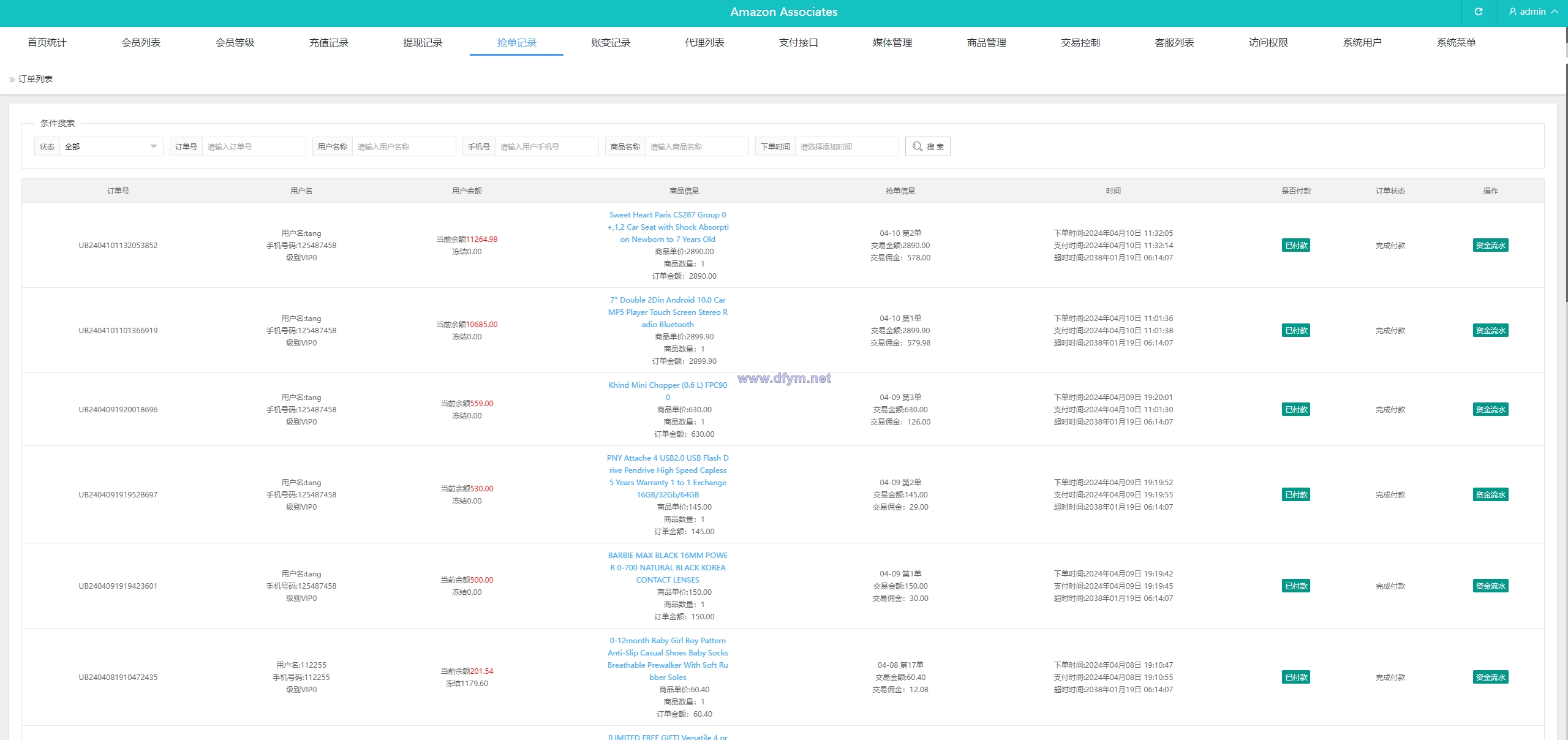
Task: Open the 7" Double 2Din Android product link
Action: coord(668,312)
